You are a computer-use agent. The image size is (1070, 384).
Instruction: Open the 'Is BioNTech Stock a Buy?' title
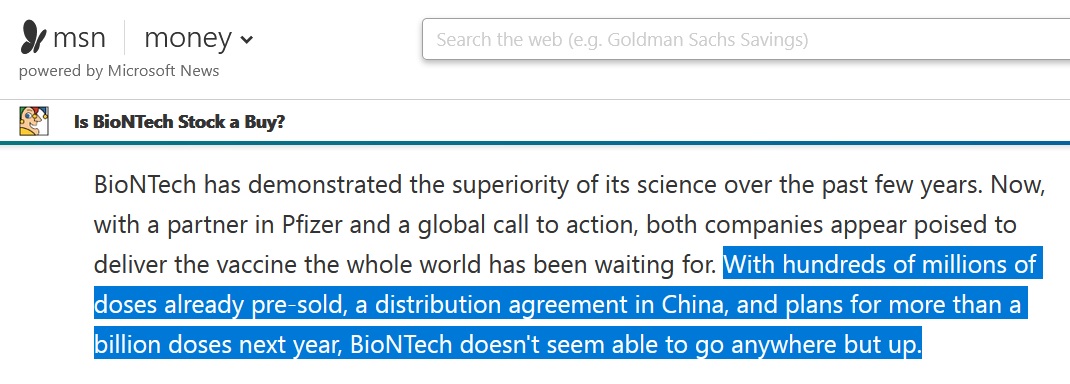(x=179, y=122)
